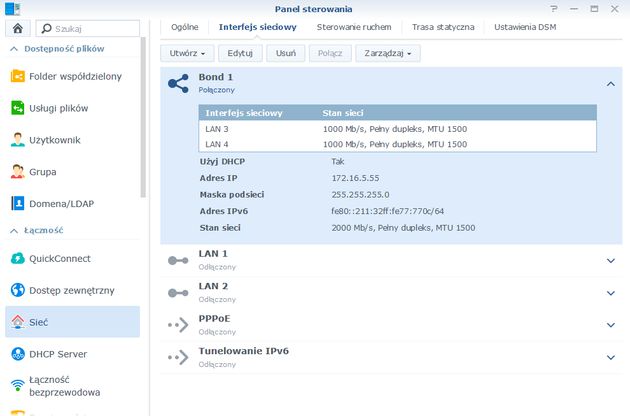Screen dimensions: 630x416
Task: Open Użytkownik via its user icon
Action: 18,139
